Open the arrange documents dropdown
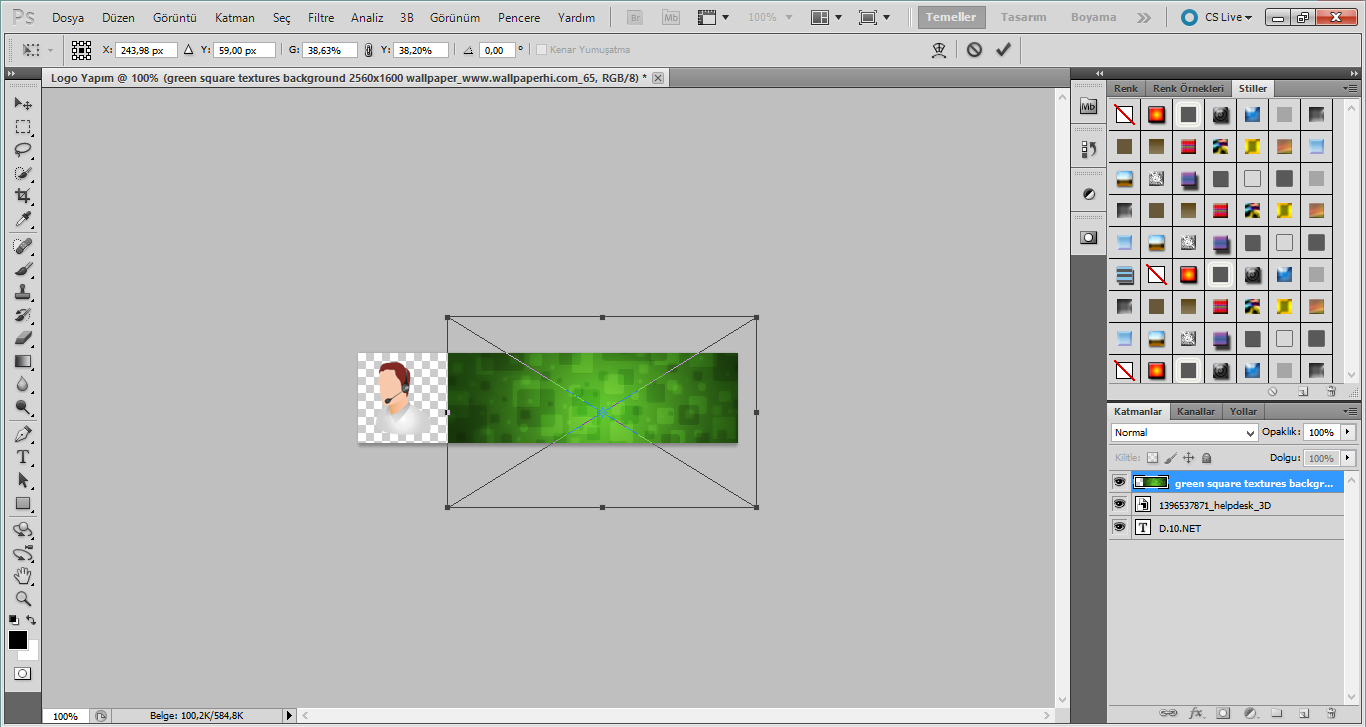Image resolution: width=1366 pixels, height=727 pixels. coord(826,17)
